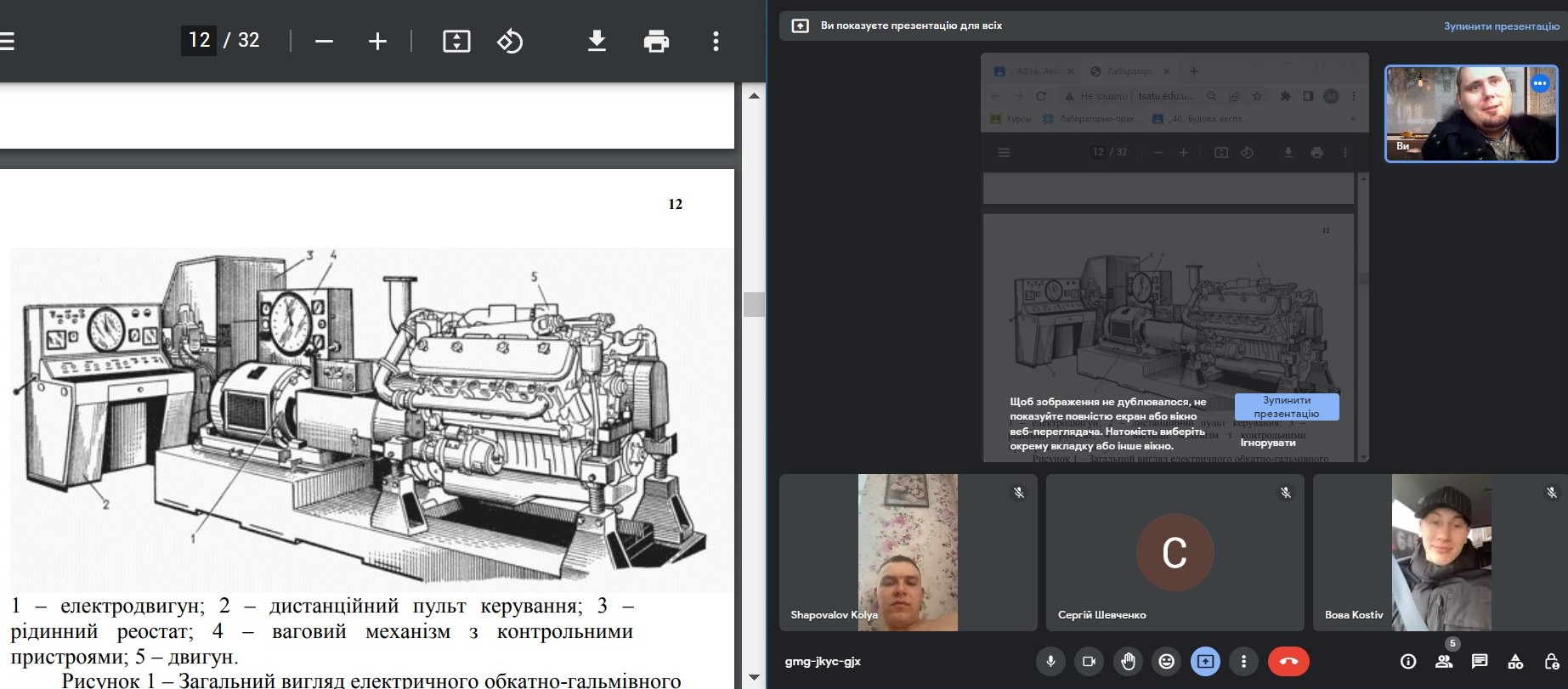Screen dimensions: 1568x689
Task: Download the PDF document
Action: (x=597, y=41)
